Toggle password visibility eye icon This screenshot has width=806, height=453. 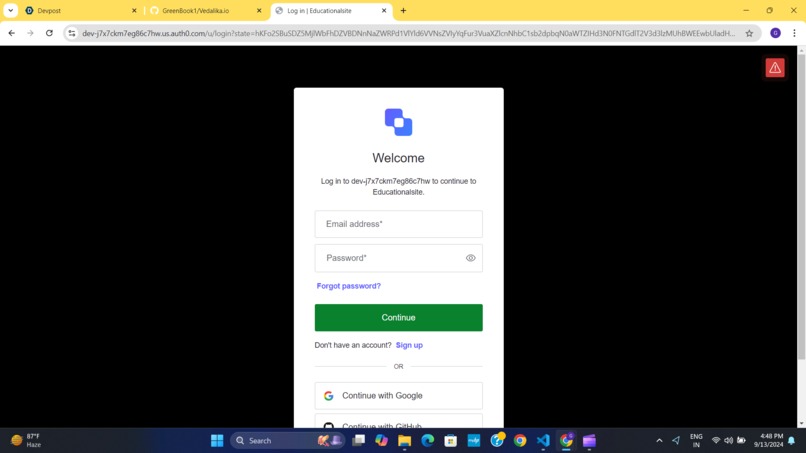470,258
